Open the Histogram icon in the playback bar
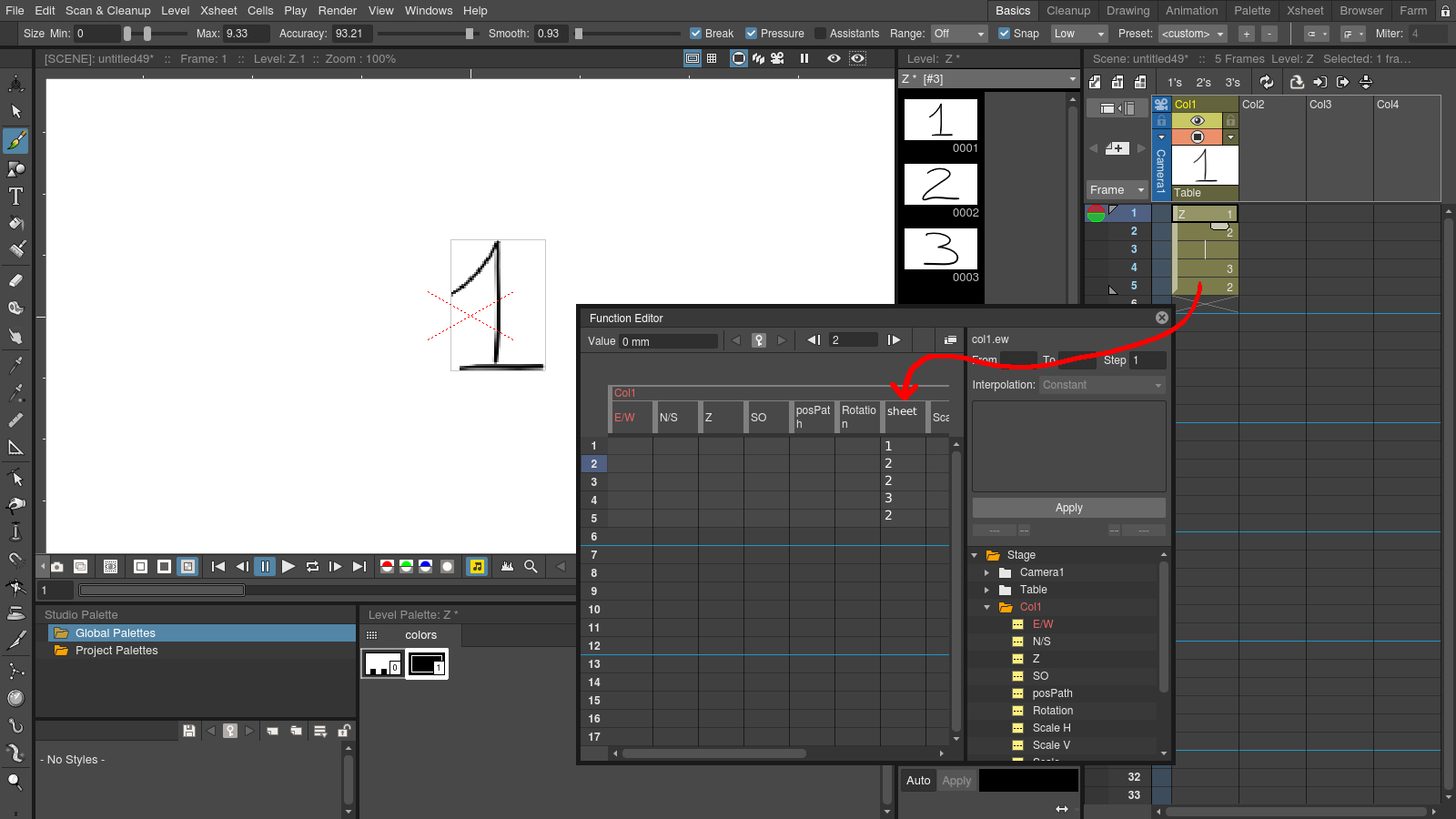The image size is (1456, 819). pos(507,566)
